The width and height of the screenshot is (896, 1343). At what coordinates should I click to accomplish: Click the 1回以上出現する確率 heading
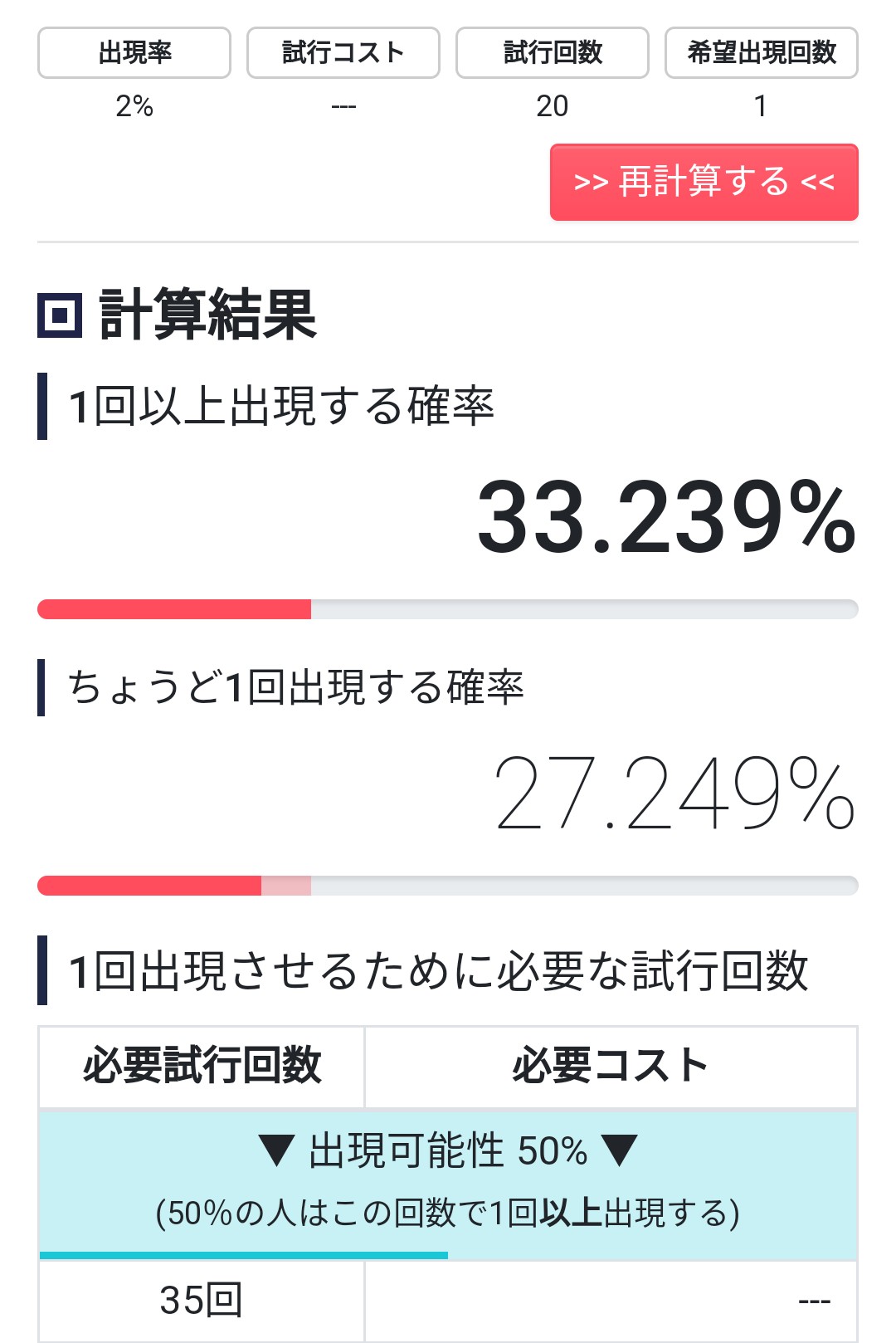click(x=280, y=407)
